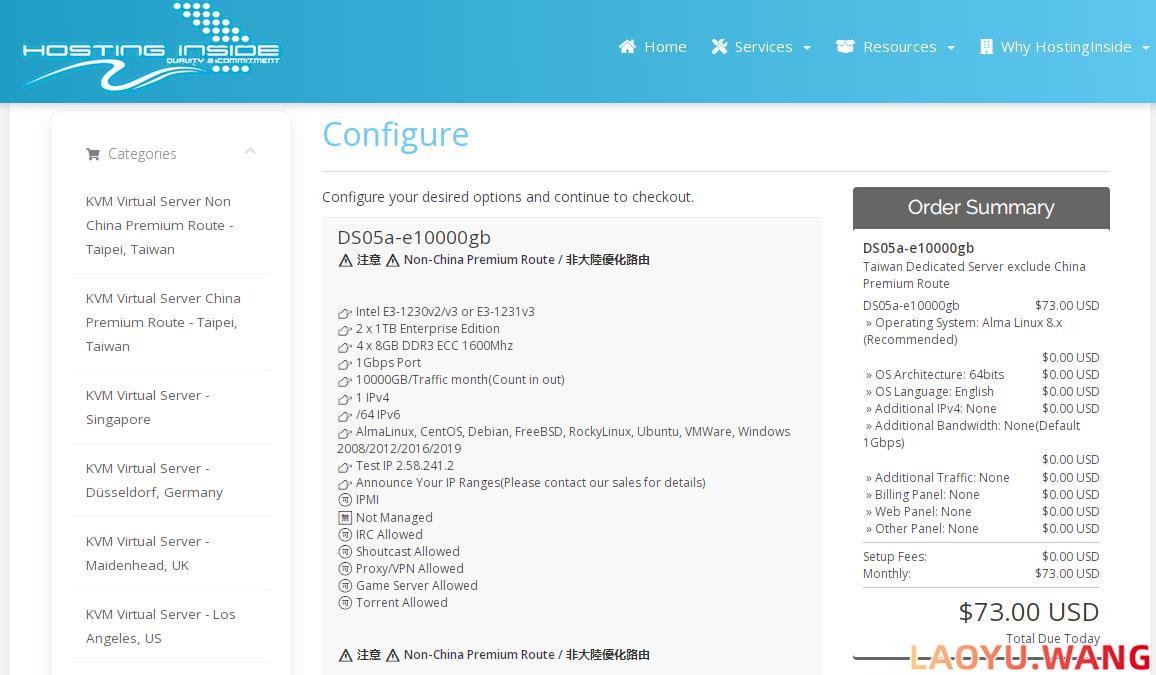Open the Home menu item

click(652, 46)
